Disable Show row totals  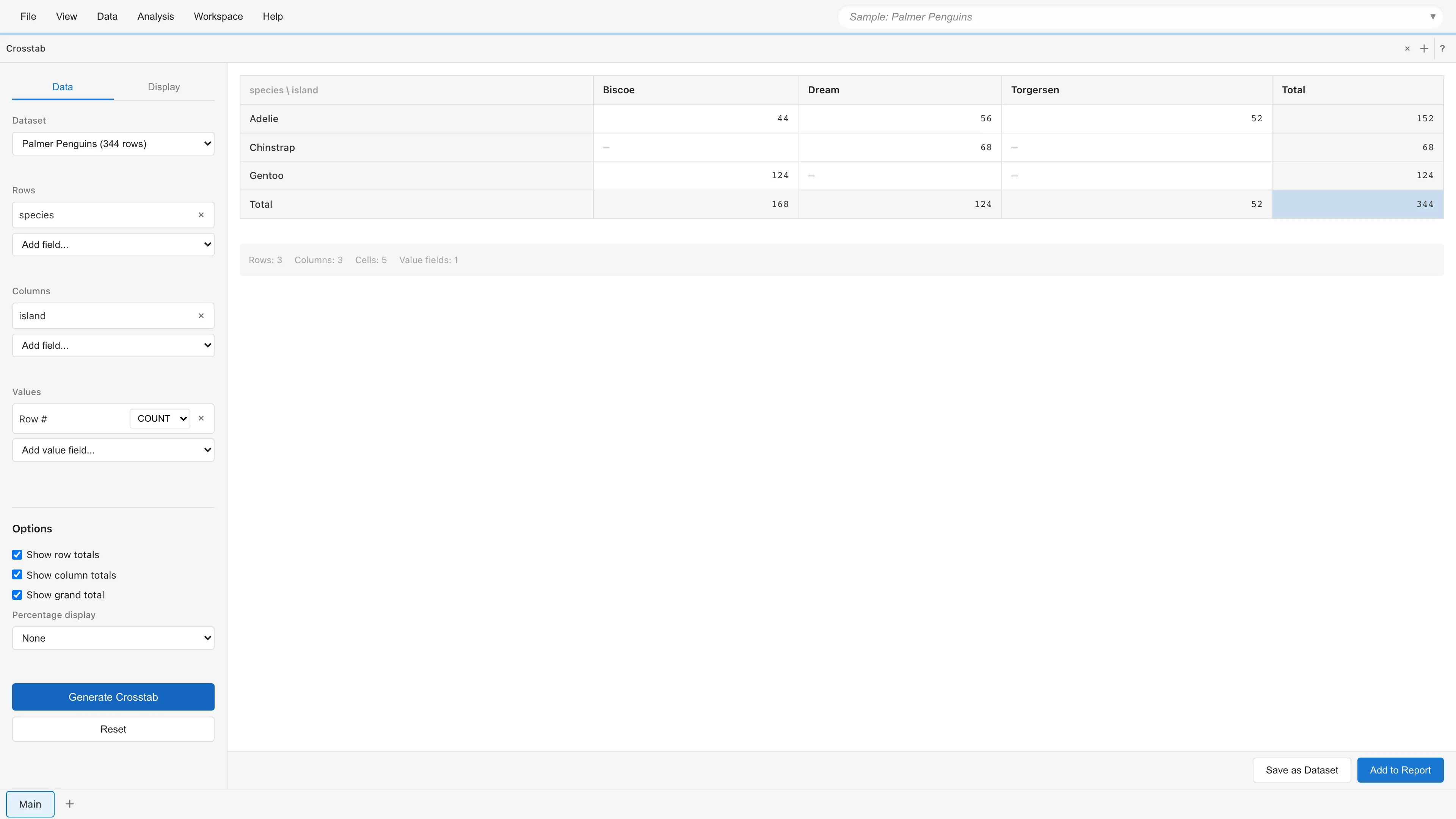coord(17,554)
